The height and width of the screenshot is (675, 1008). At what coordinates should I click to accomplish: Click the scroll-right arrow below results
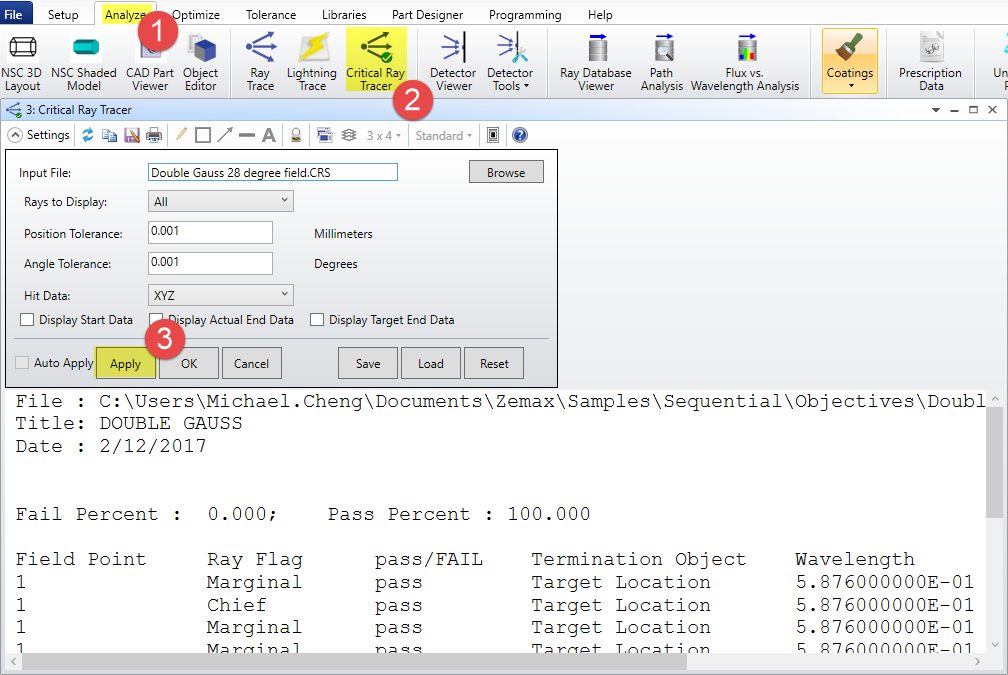(x=978, y=662)
